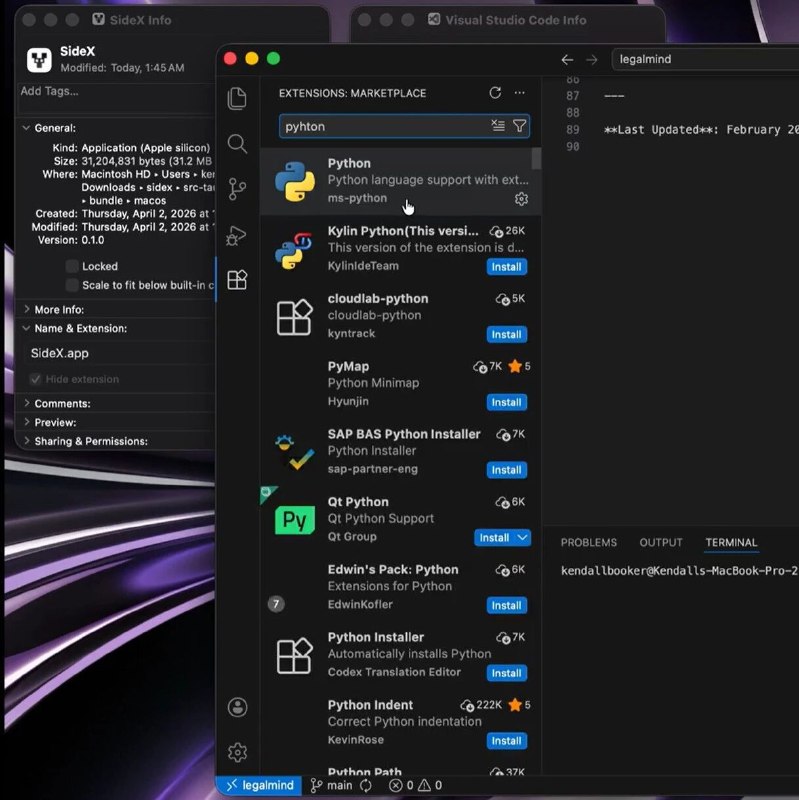
Task: Install the Python Installer extension
Action: (506, 673)
